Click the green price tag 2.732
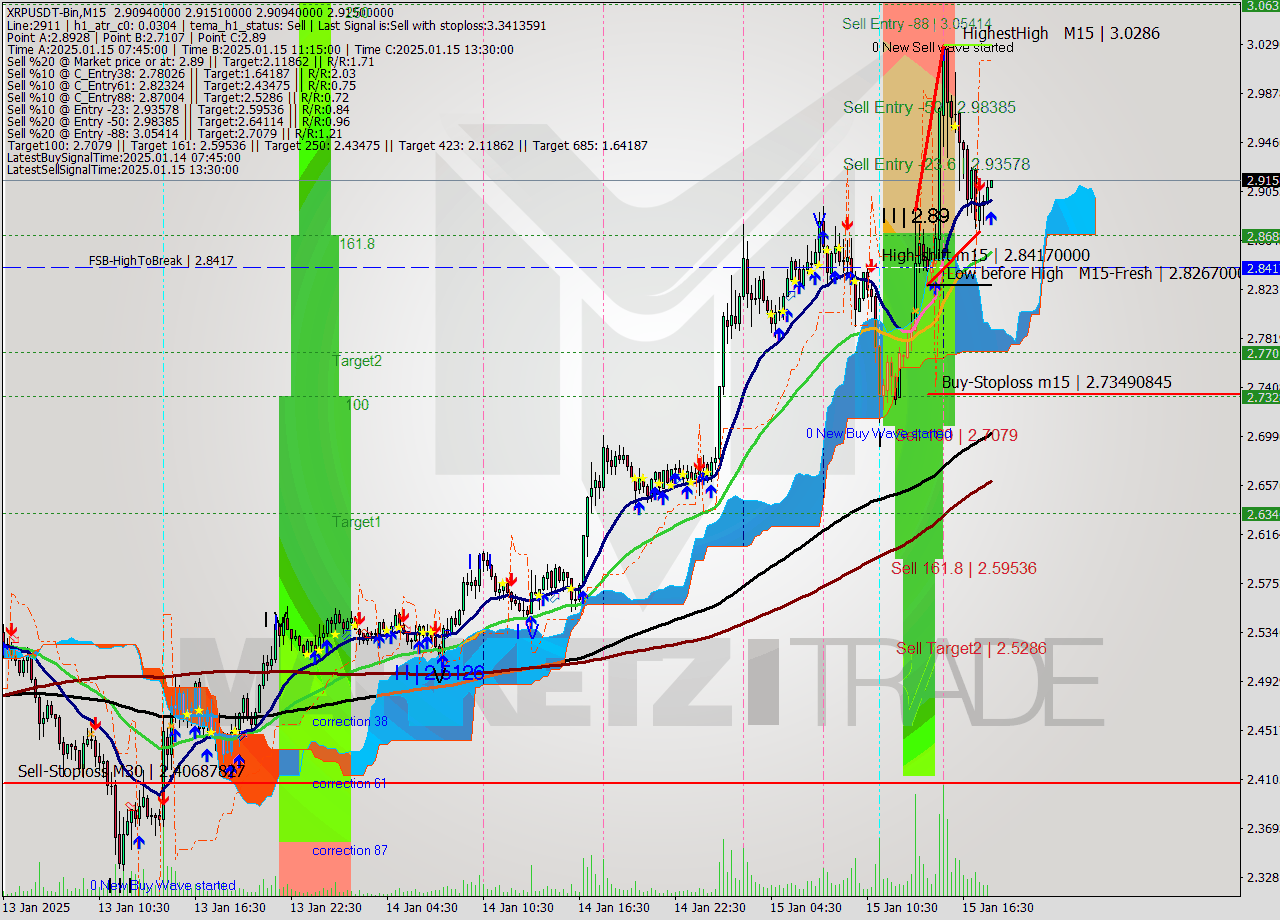Image resolution: width=1280 pixels, height=920 pixels. tap(1260, 397)
